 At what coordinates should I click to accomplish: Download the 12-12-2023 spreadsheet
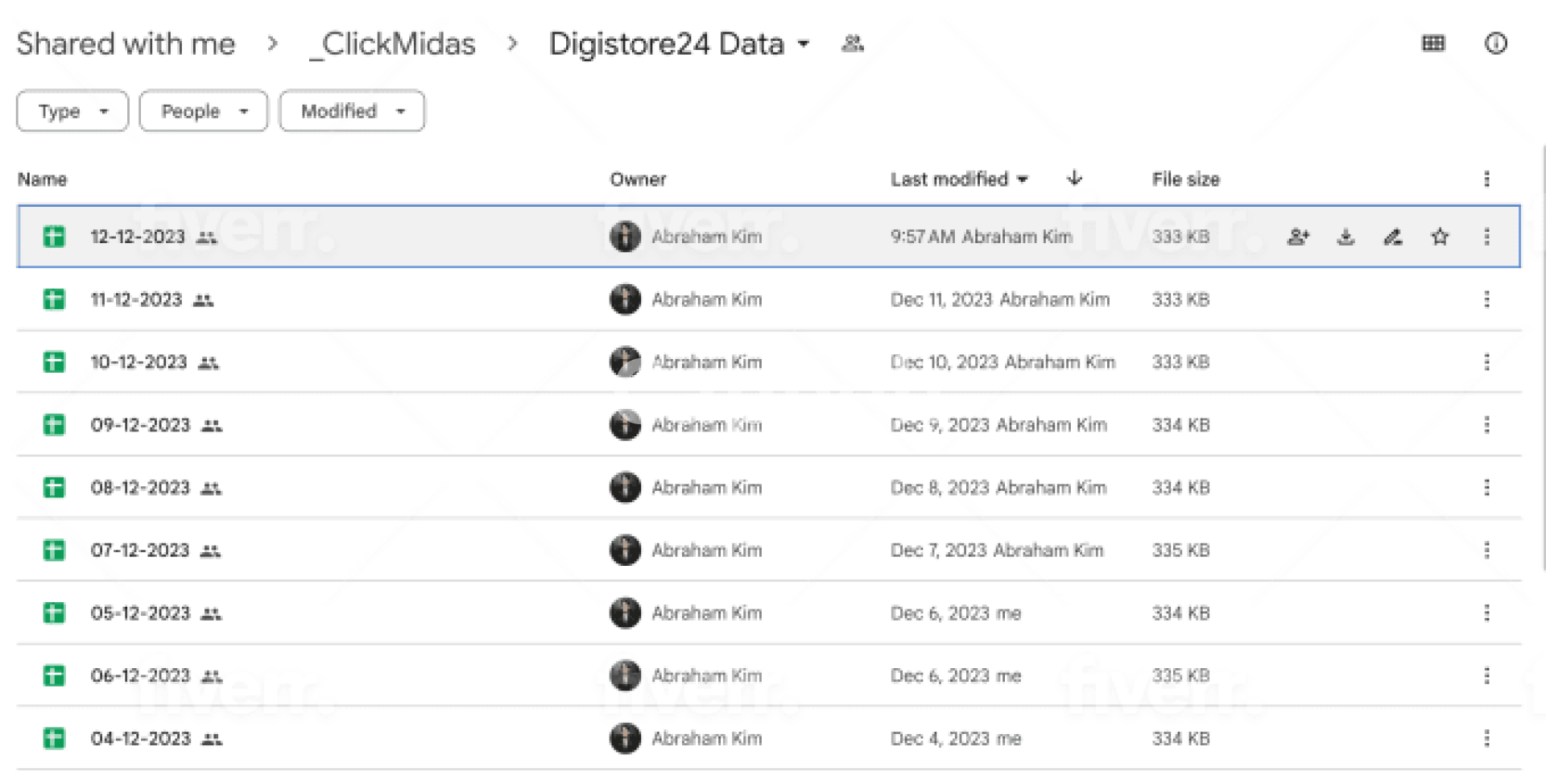point(1346,237)
